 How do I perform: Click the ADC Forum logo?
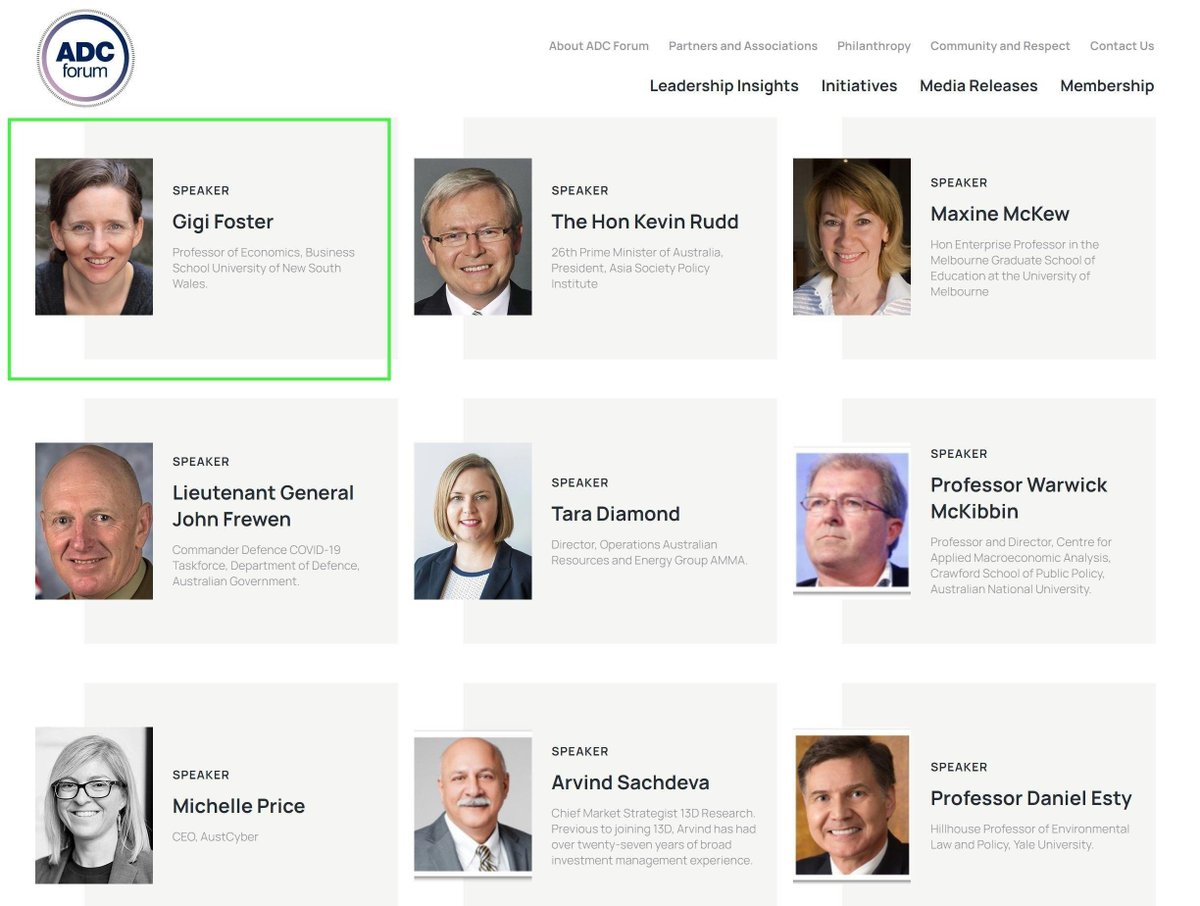coord(85,58)
